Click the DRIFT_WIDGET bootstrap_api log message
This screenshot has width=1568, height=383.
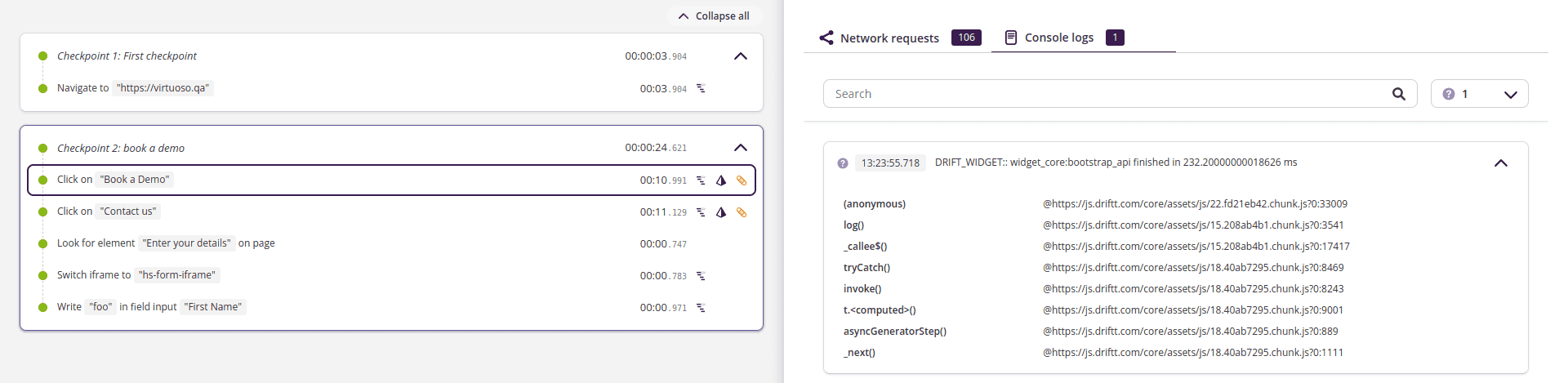pos(1116,163)
